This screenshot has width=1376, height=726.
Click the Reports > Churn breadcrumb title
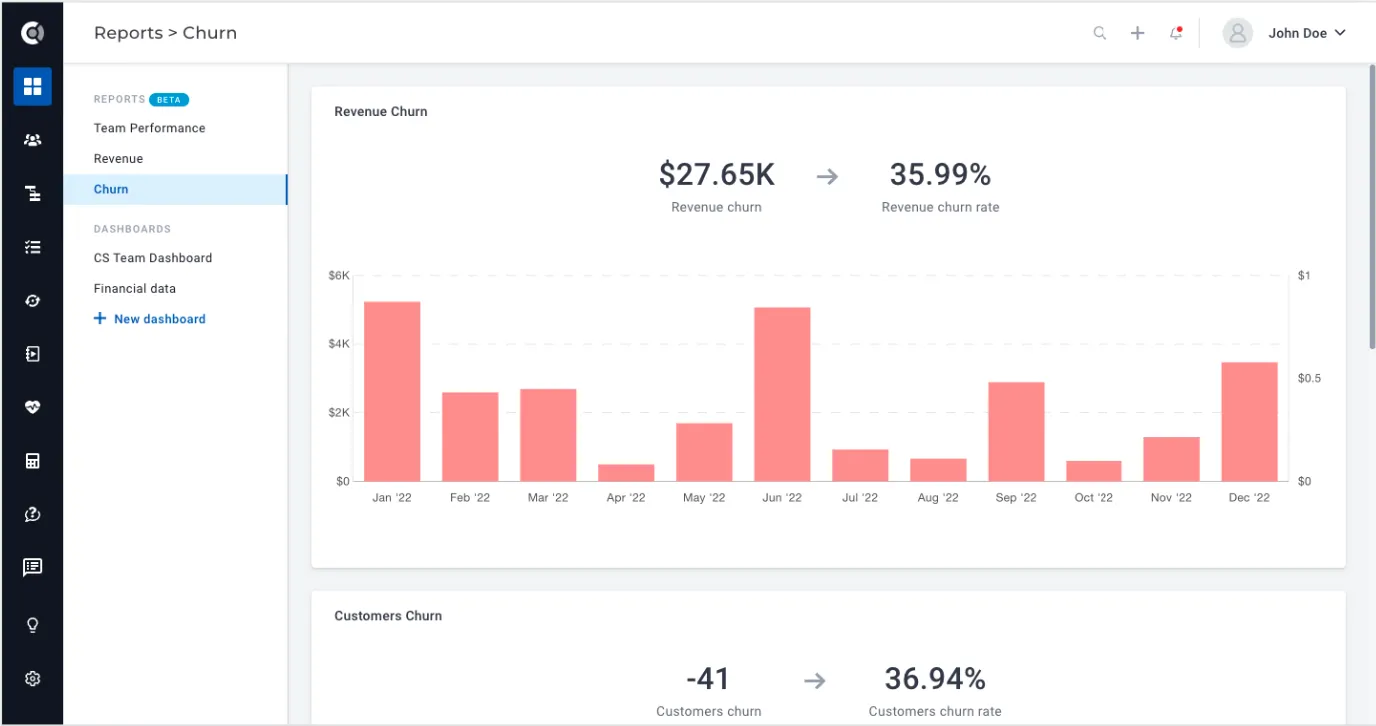pos(165,33)
